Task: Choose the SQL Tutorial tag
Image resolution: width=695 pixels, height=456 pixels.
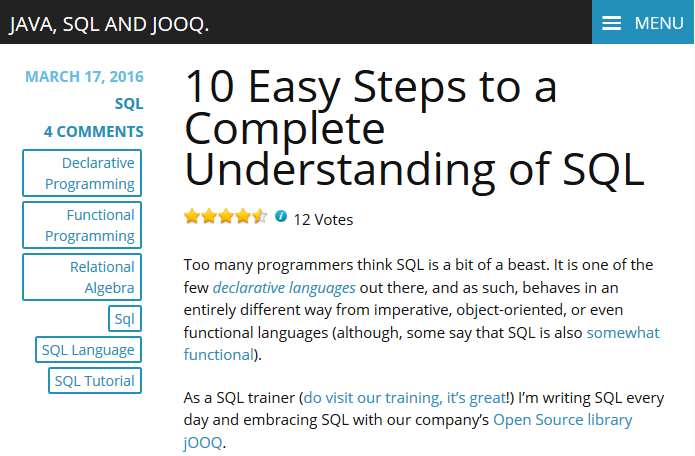Action: point(95,381)
